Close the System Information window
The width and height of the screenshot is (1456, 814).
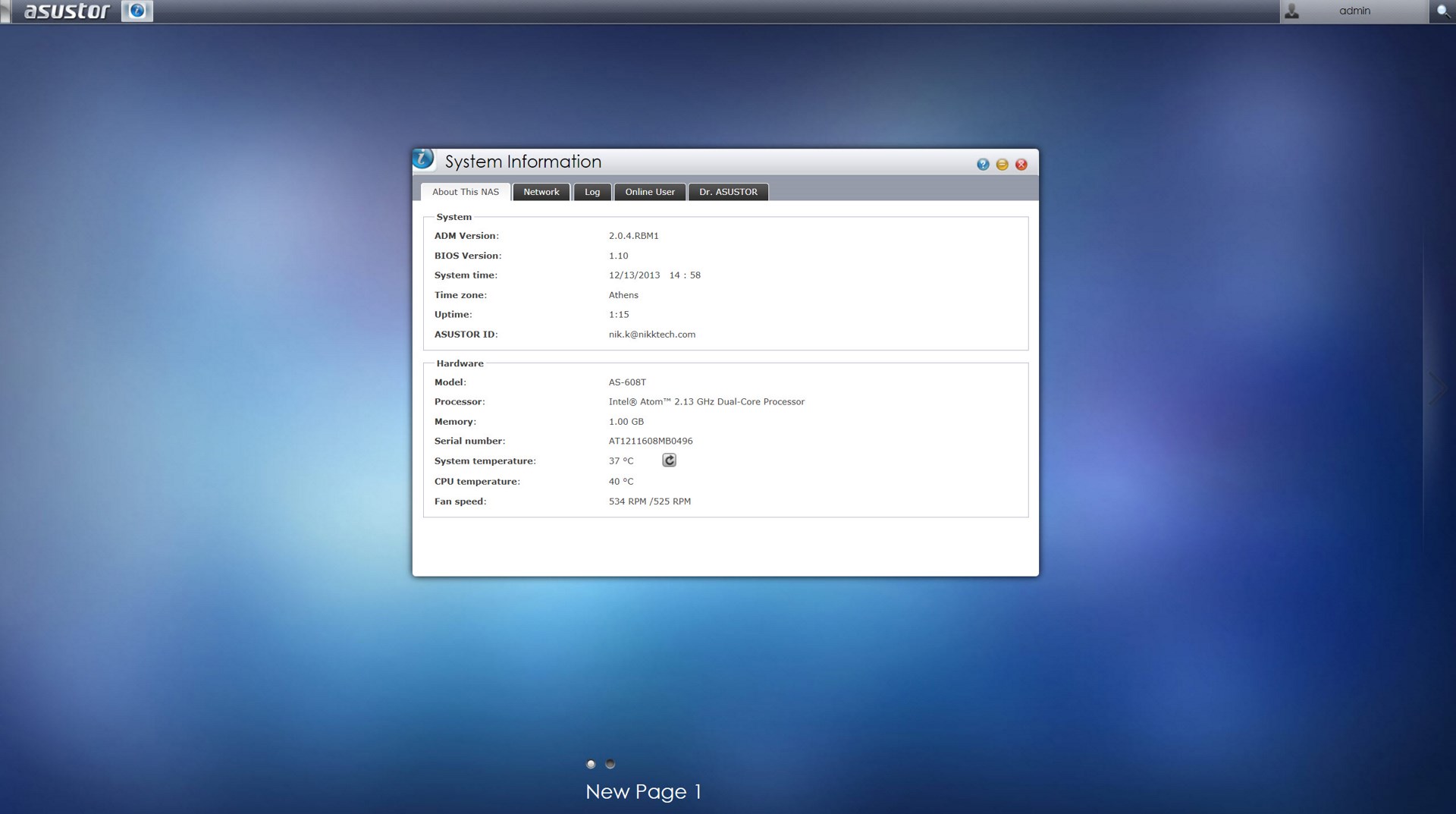coord(1021,165)
